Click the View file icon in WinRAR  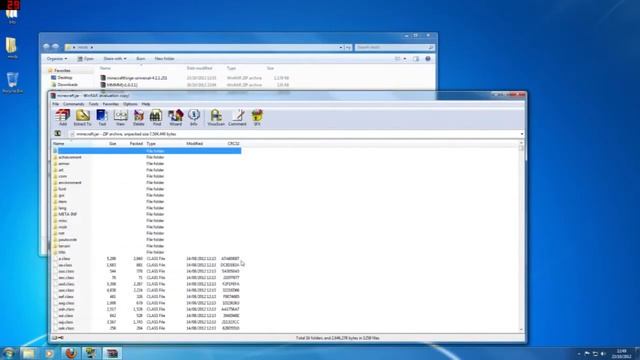click(x=120, y=117)
